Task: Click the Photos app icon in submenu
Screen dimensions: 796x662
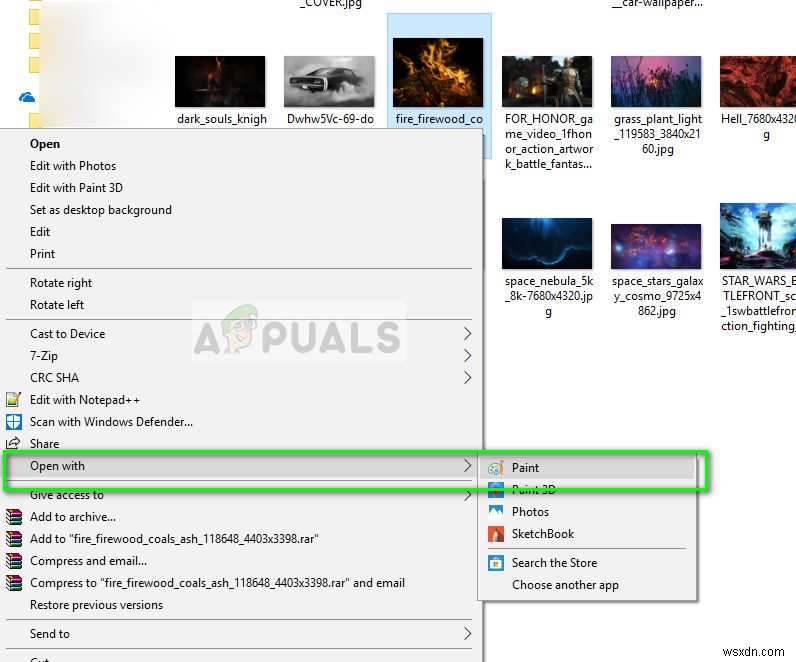Action: click(495, 511)
